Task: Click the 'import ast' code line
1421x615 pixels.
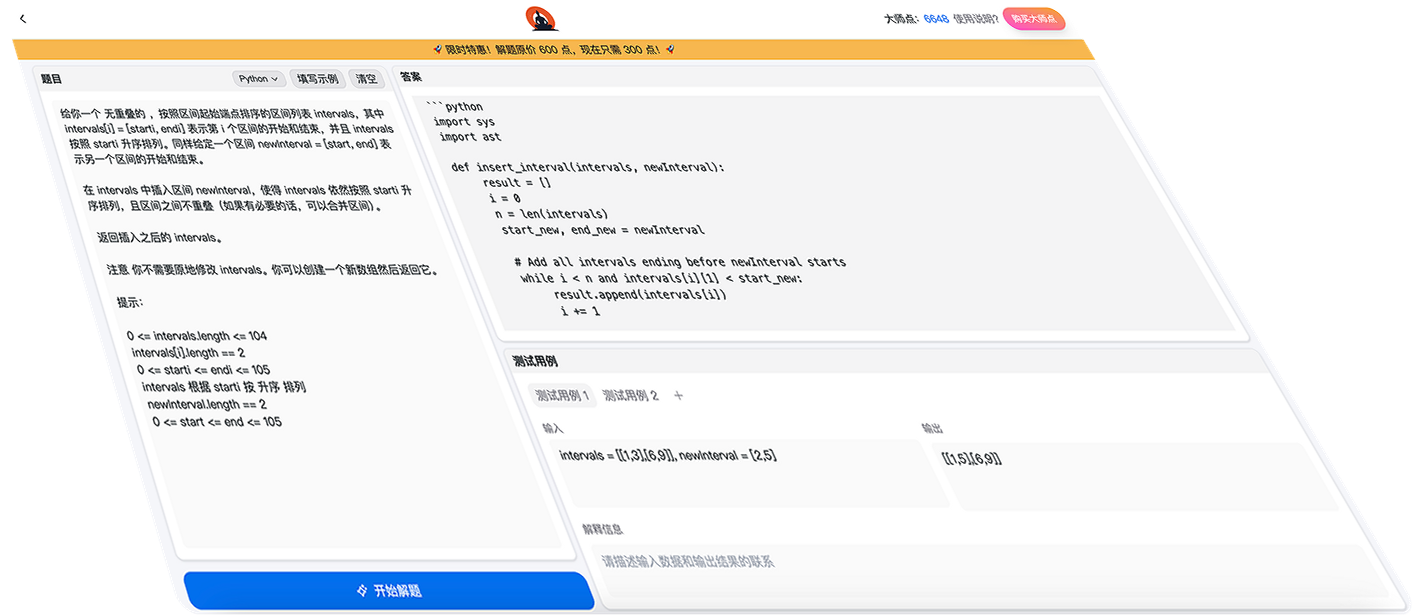Action: click(470, 137)
